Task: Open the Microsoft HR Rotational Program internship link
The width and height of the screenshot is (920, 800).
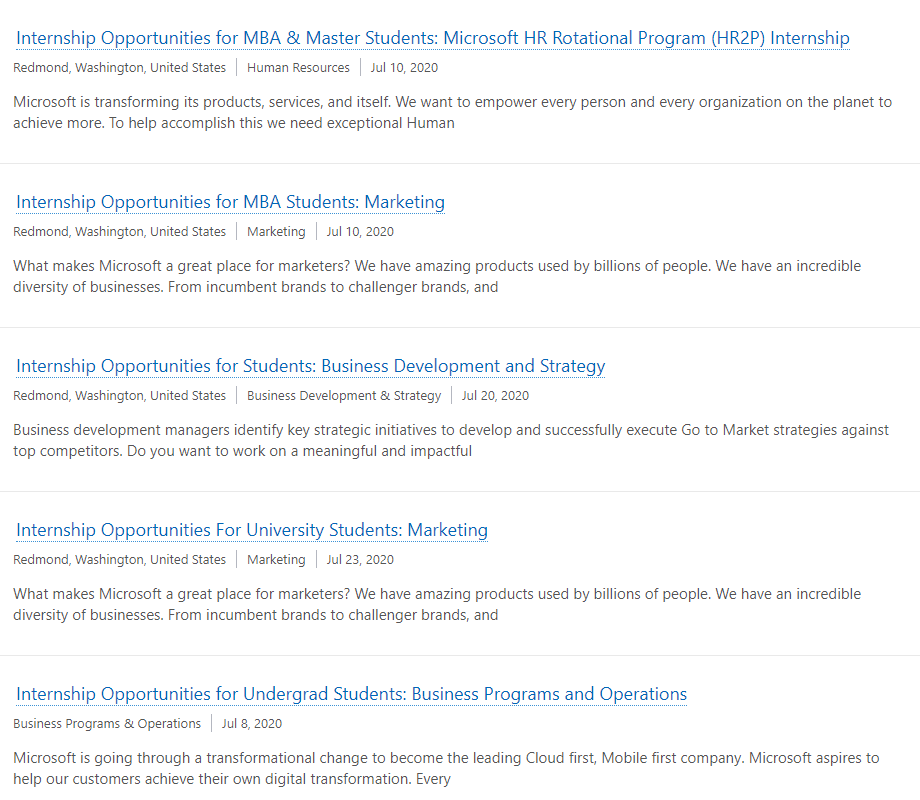Action: click(432, 38)
